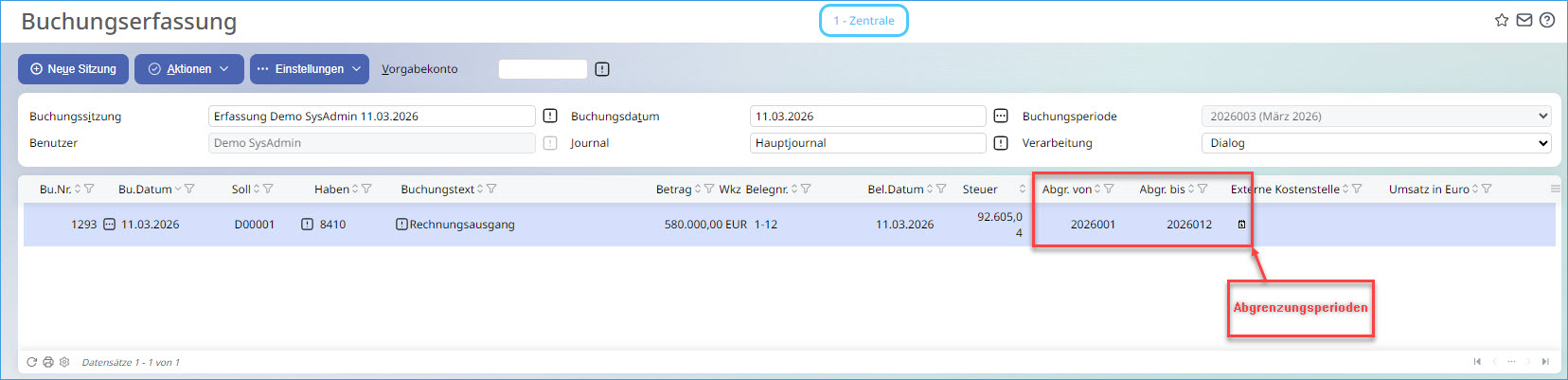This screenshot has height=380, width=1568.
Task: Filter the Belegnr. column
Action: (806, 189)
